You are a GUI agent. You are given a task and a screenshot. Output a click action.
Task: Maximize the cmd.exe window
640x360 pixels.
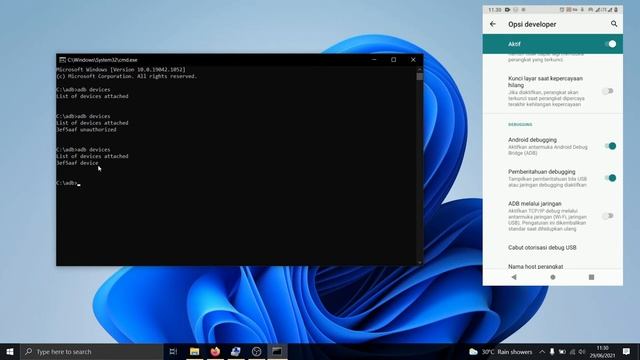click(x=393, y=60)
